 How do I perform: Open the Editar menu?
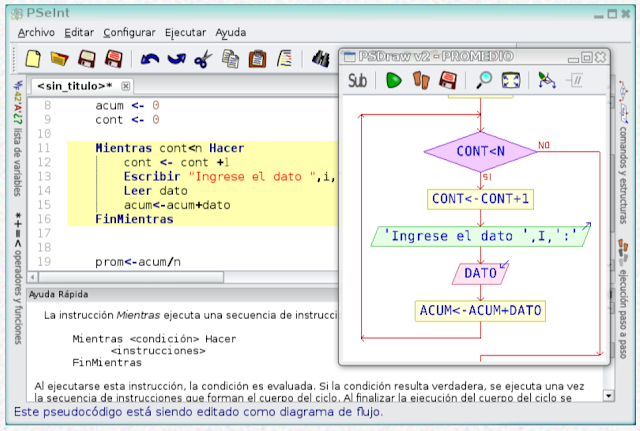(79, 33)
